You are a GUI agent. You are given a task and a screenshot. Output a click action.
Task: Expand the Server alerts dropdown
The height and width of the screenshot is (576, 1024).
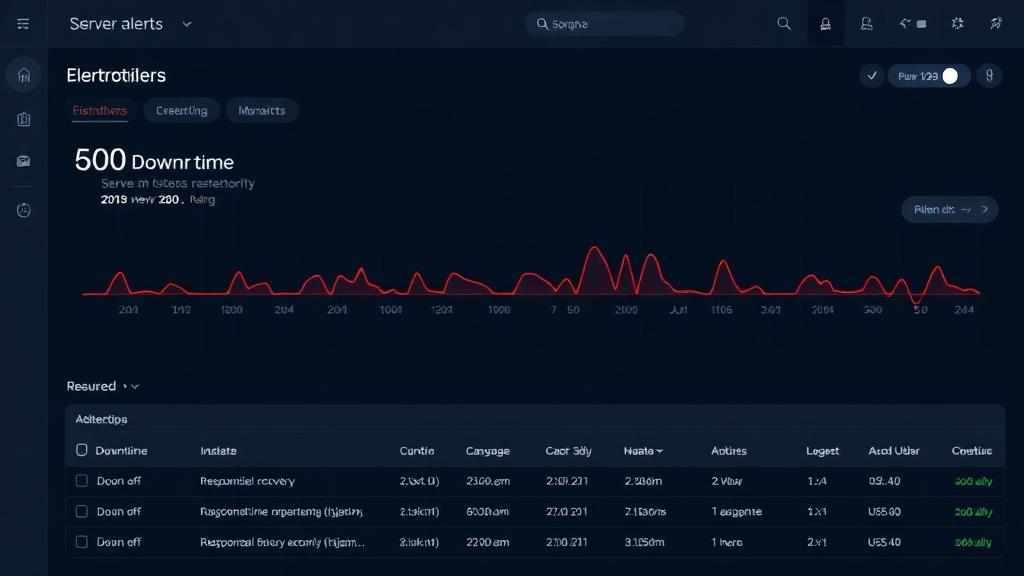(x=186, y=22)
